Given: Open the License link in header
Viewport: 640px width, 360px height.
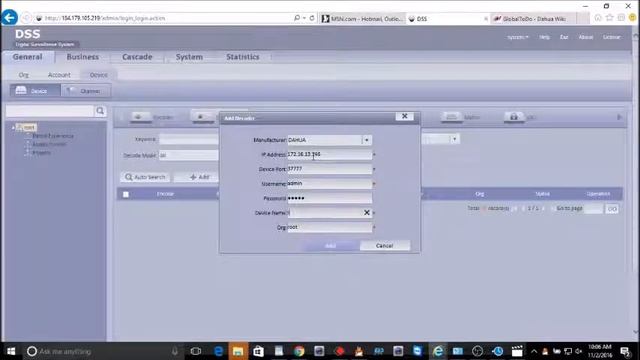Looking at the screenshot, I should [611, 37].
